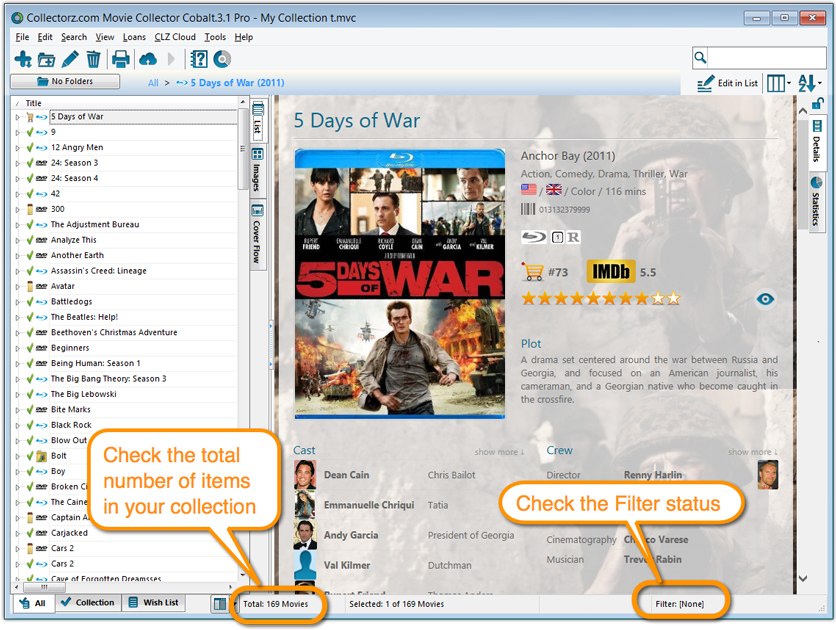The image size is (836, 630).
Task: Expand the 5 Days of War row
Action: 17,117
